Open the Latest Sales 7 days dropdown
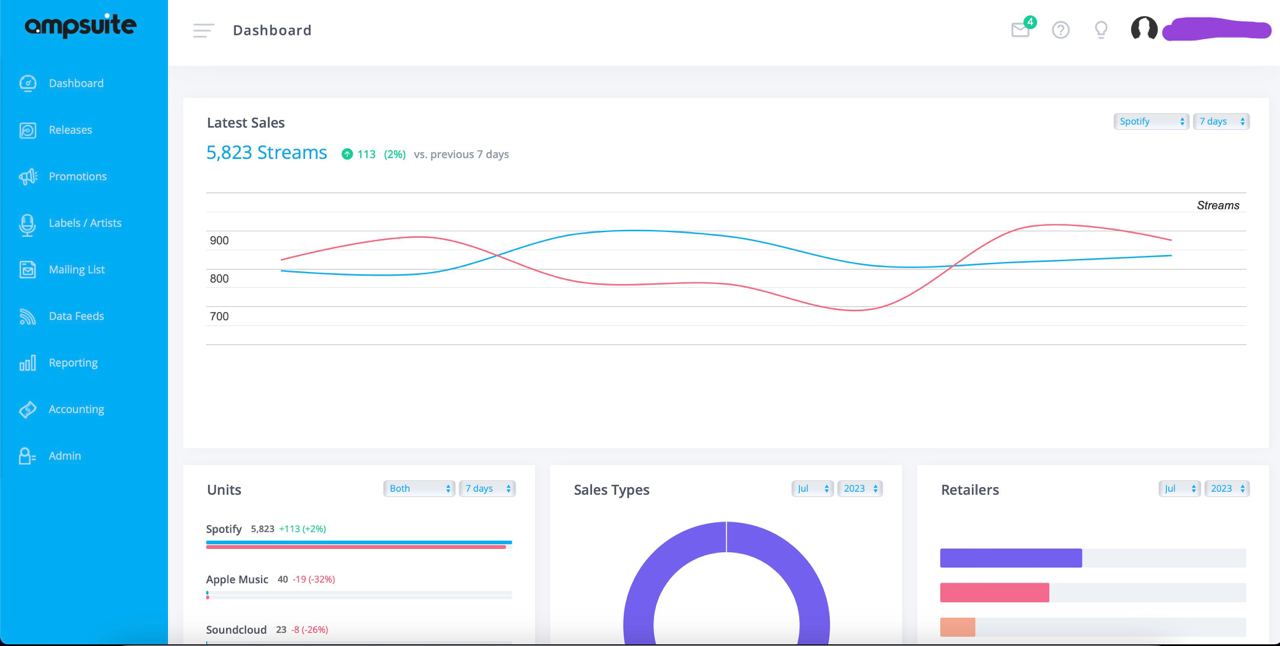This screenshot has height=646, width=1280. (x=1221, y=121)
